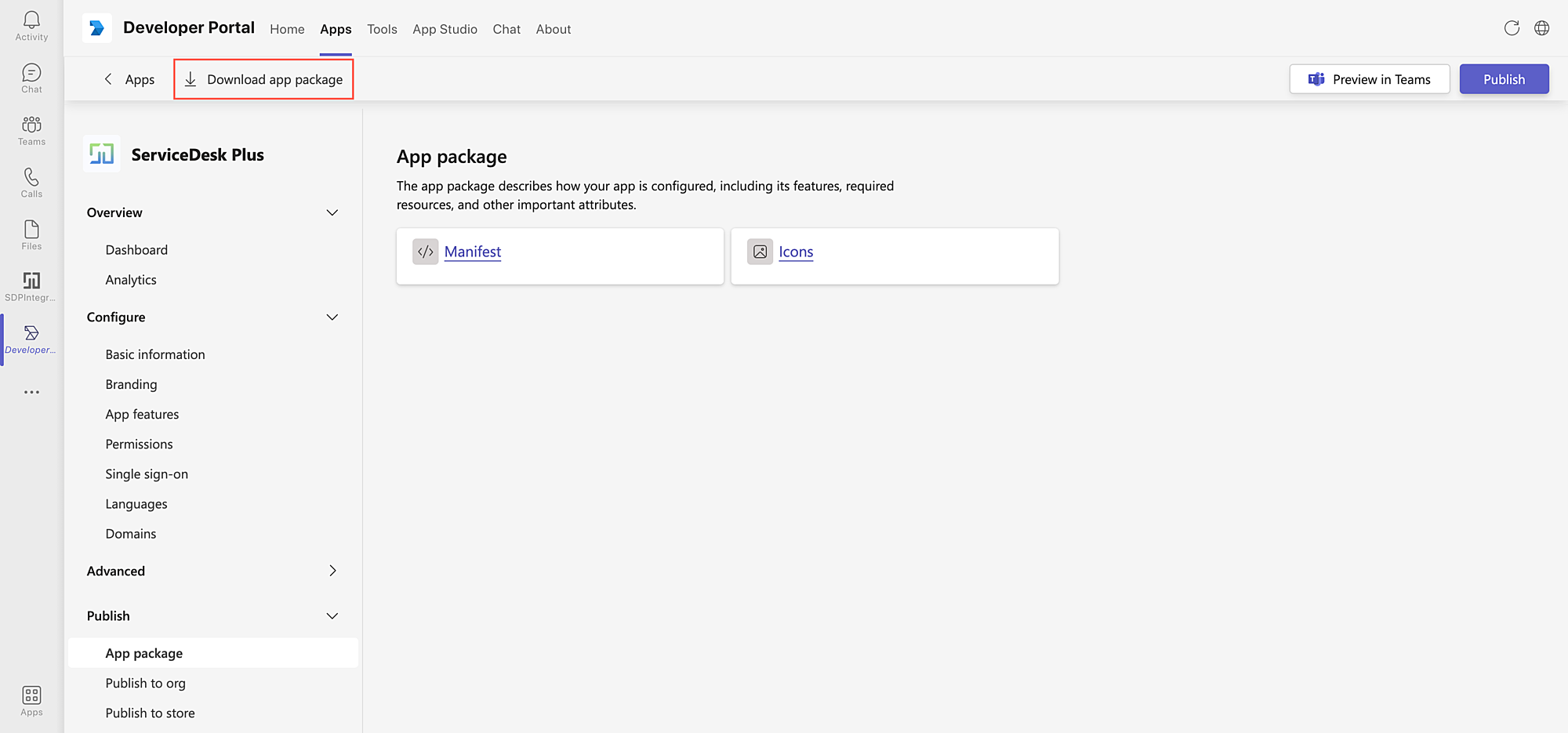This screenshot has width=1568, height=733.
Task: Open the Apps store icon in the sidebar
Action: pyautogui.click(x=31, y=700)
